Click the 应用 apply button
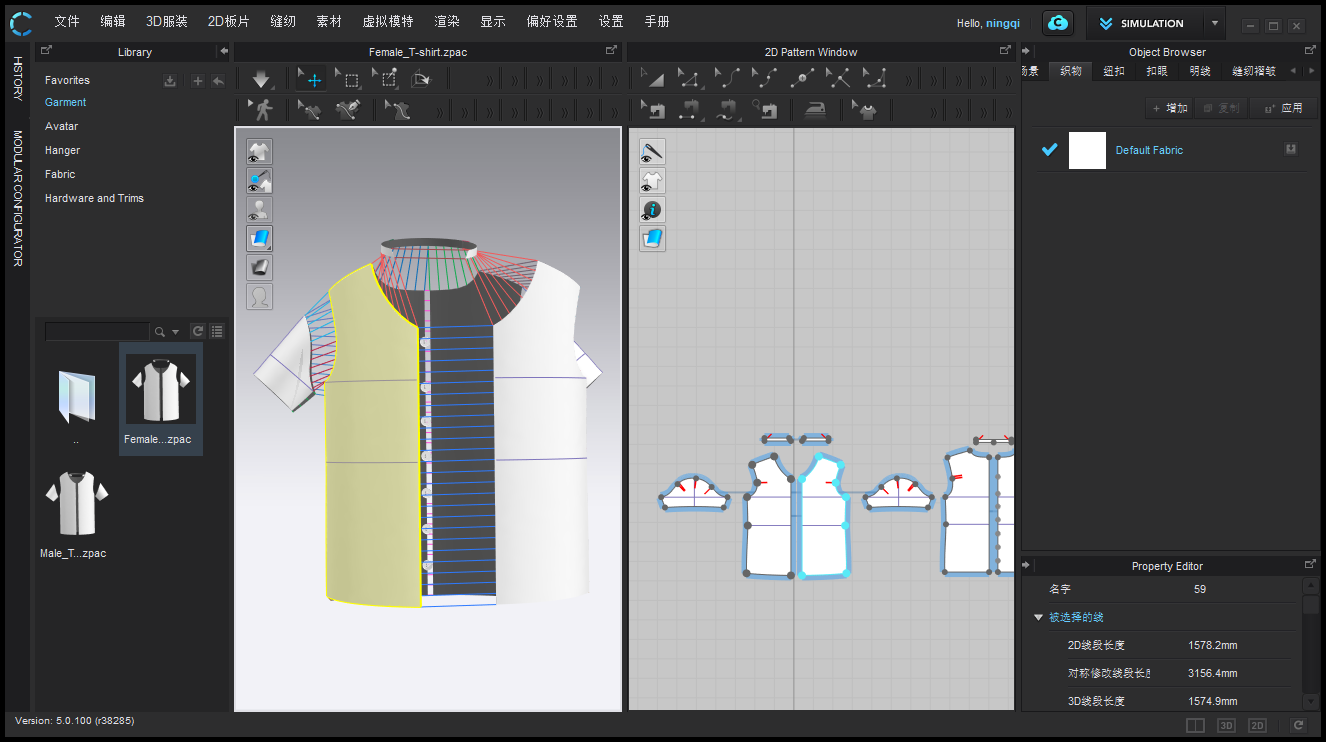Image resolution: width=1326 pixels, height=742 pixels. tap(1283, 108)
